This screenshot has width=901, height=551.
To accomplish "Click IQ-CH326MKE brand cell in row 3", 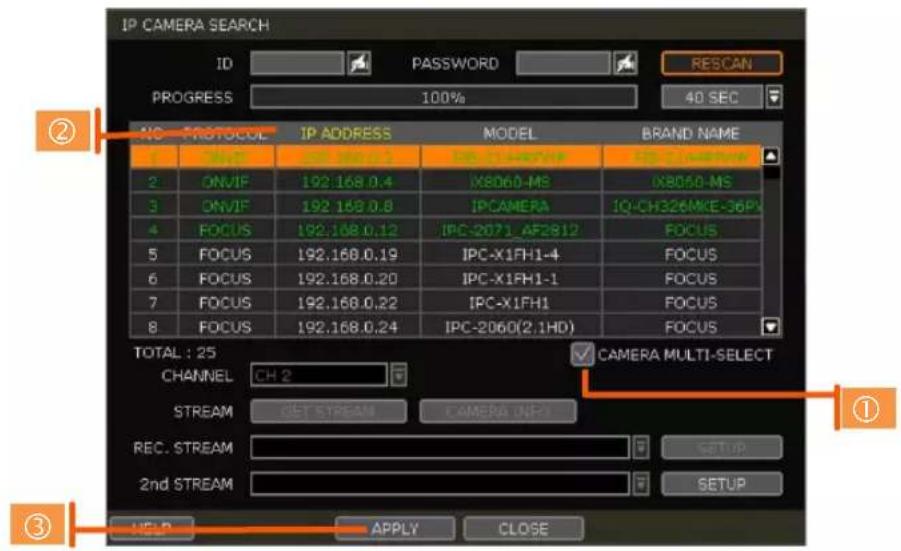I will pos(683,206).
